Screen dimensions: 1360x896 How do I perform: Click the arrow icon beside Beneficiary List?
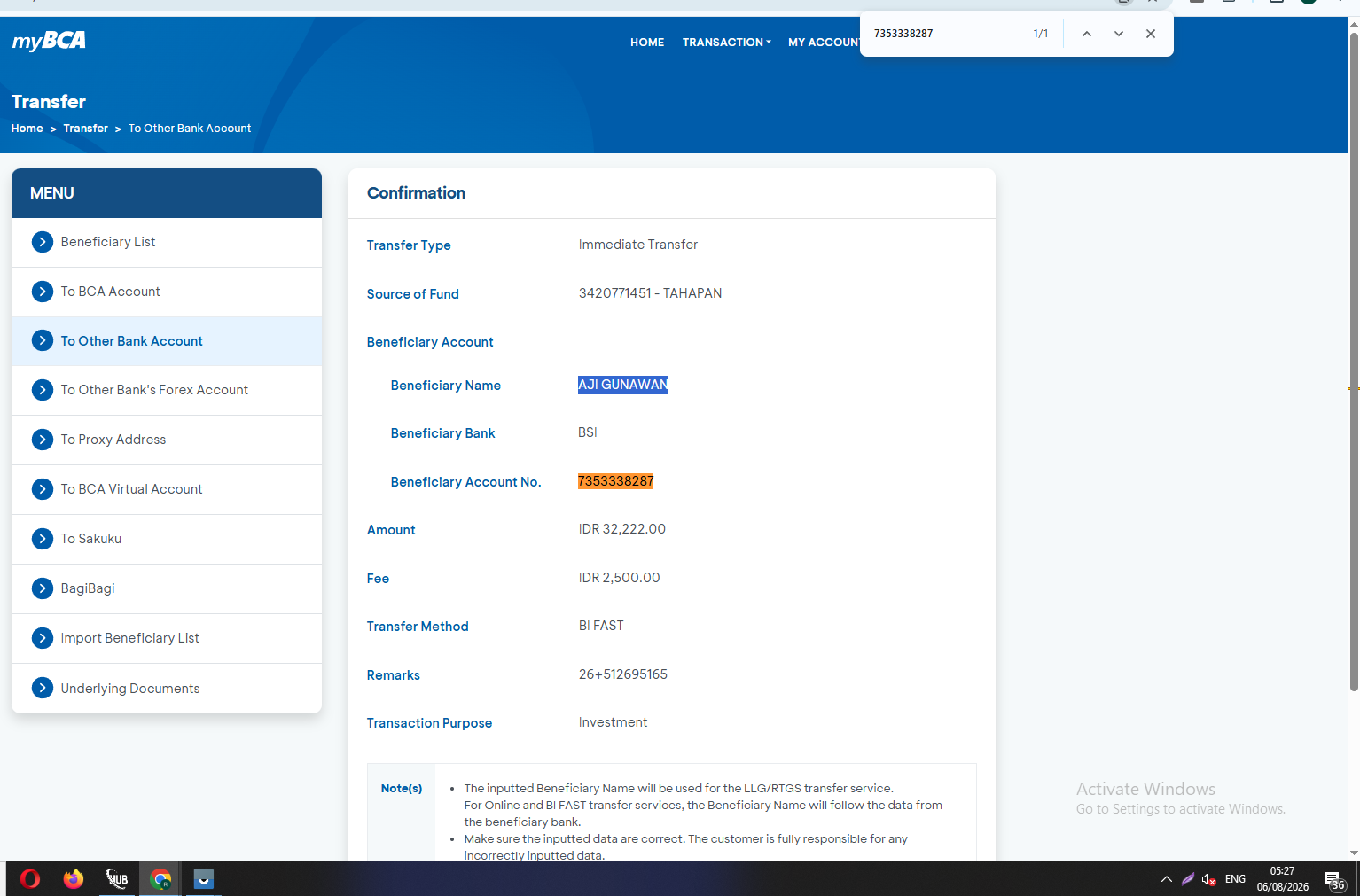point(42,242)
